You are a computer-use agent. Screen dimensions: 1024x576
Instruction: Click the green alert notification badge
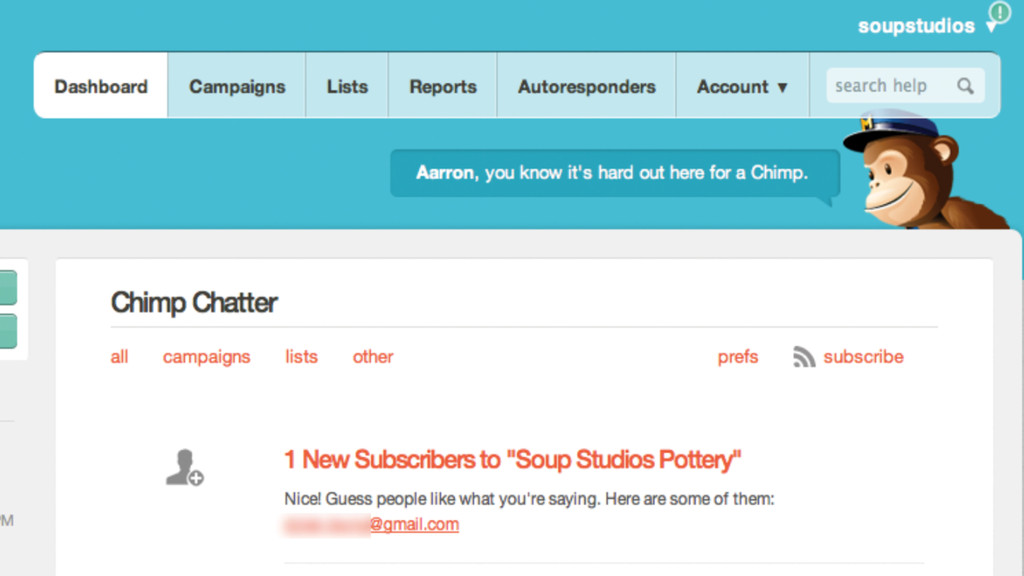(1000, 11)
